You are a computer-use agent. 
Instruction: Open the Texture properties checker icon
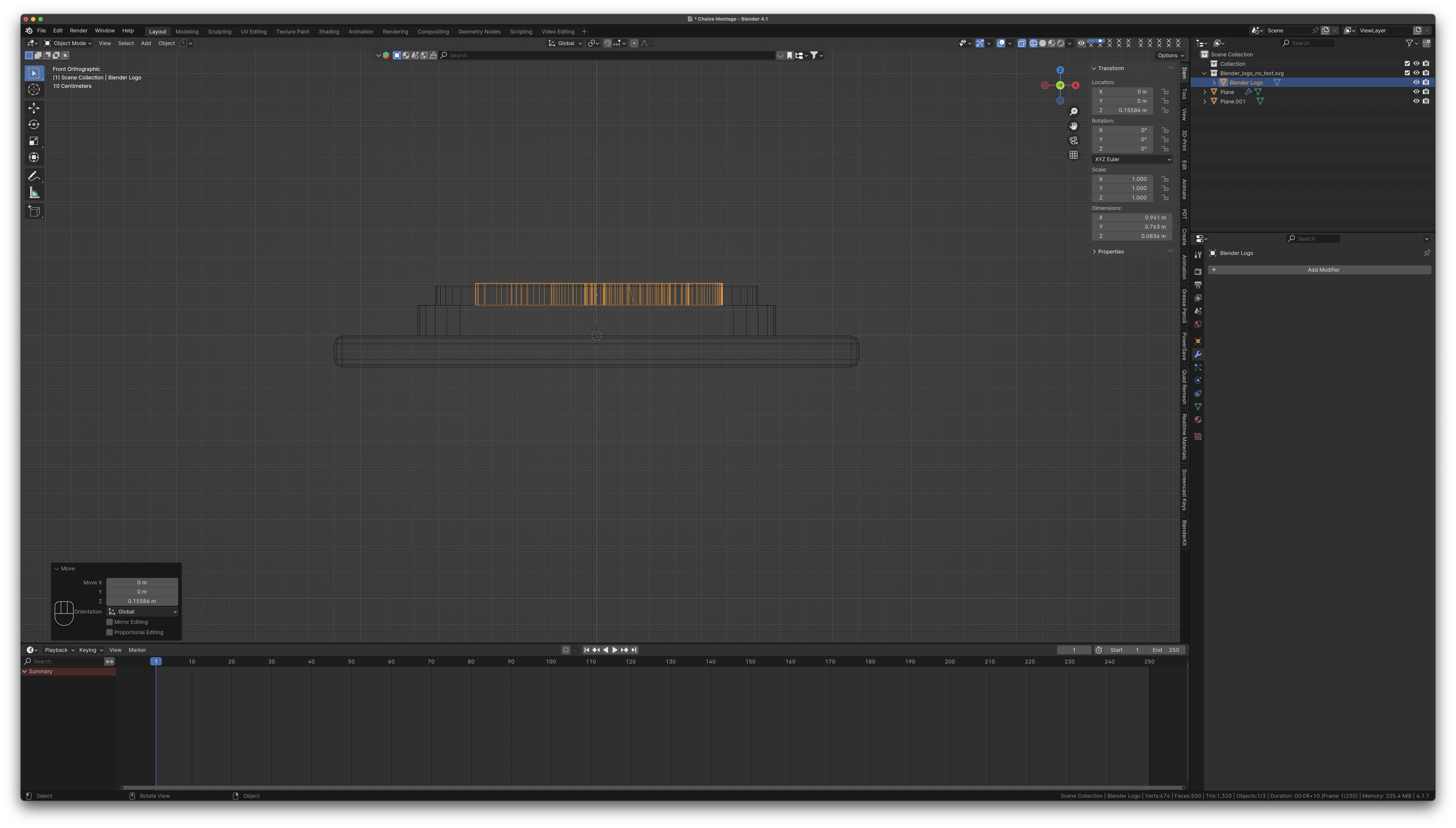pyautogui.click(x=1198, y=437)
